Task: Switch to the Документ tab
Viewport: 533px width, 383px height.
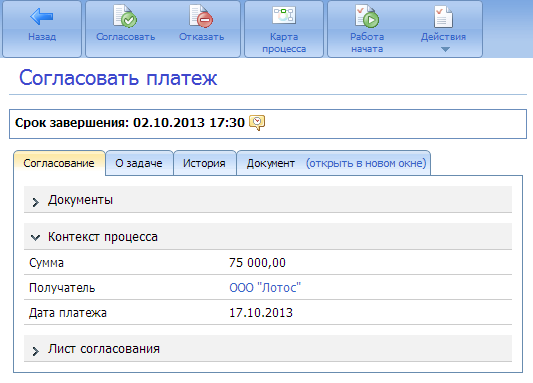Action: point(271,163)
